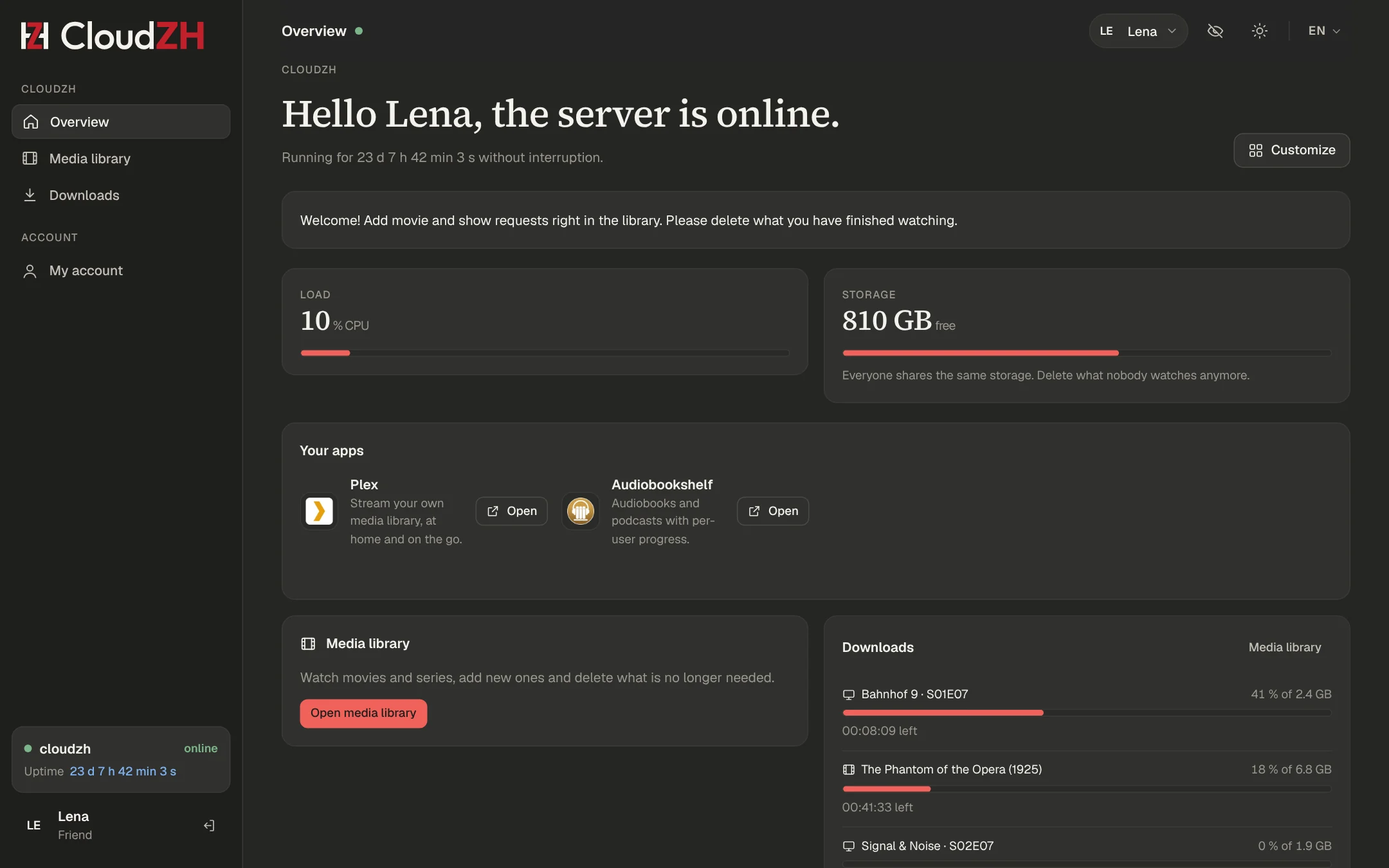Toggle light theme with the sun icon

pyautogui.click(x=1259, y=31)
